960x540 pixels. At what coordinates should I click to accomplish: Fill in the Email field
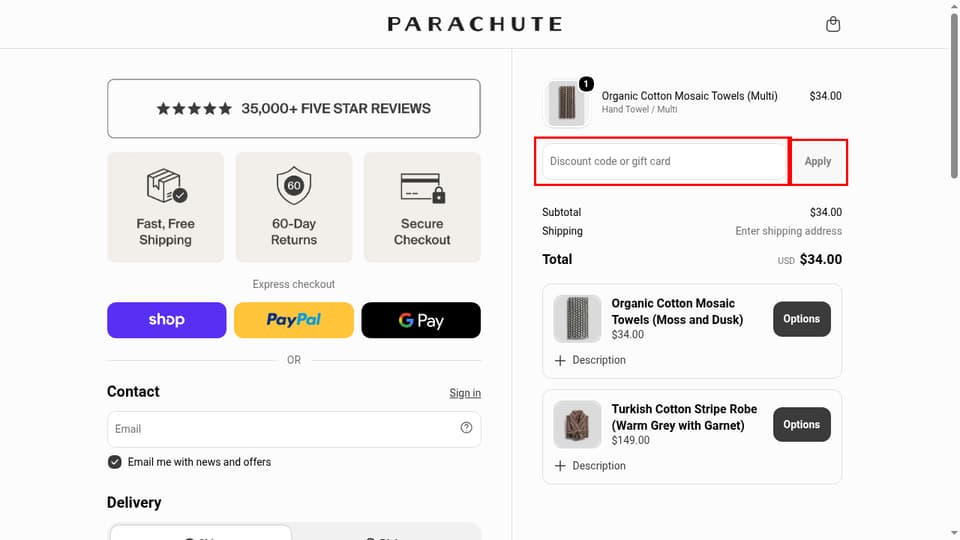pyautogui.click(x=294, y=429)
